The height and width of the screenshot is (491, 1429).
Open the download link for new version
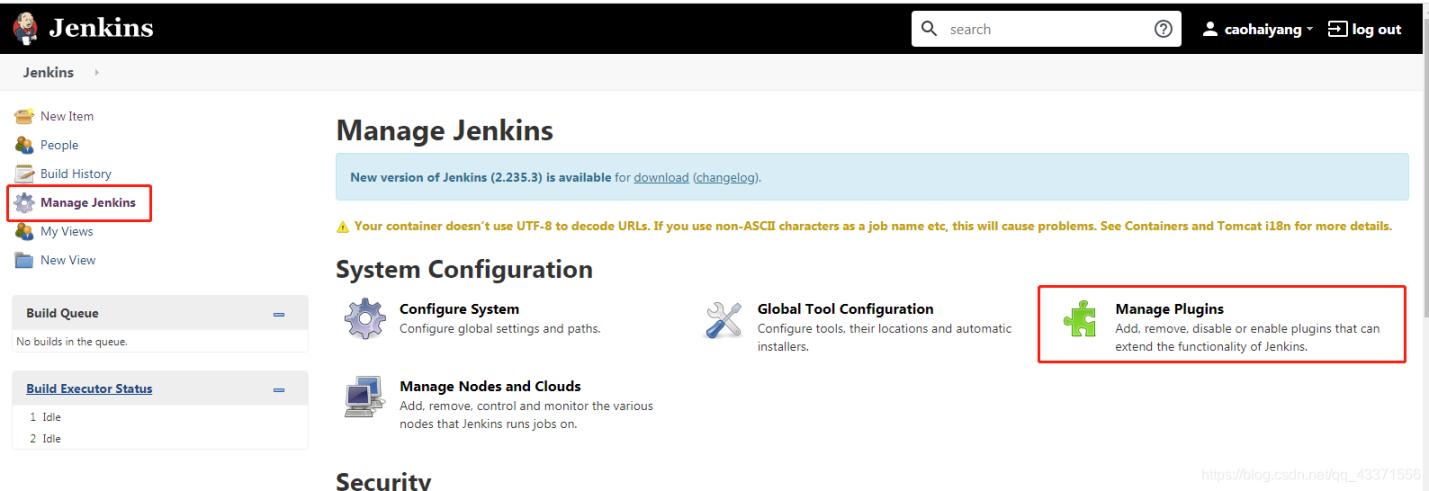pos(661,178)
